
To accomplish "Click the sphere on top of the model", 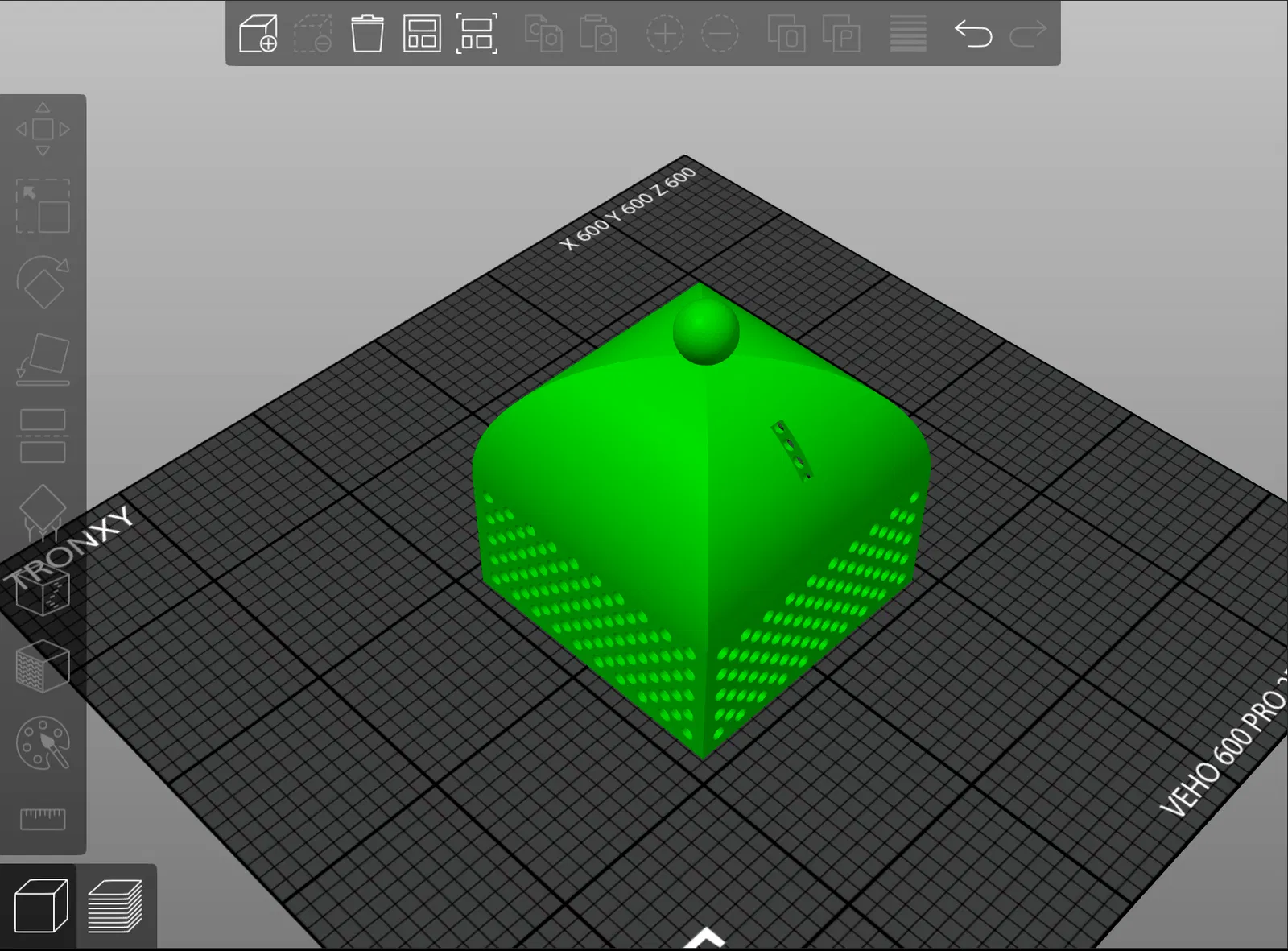I will pos(705,332).
